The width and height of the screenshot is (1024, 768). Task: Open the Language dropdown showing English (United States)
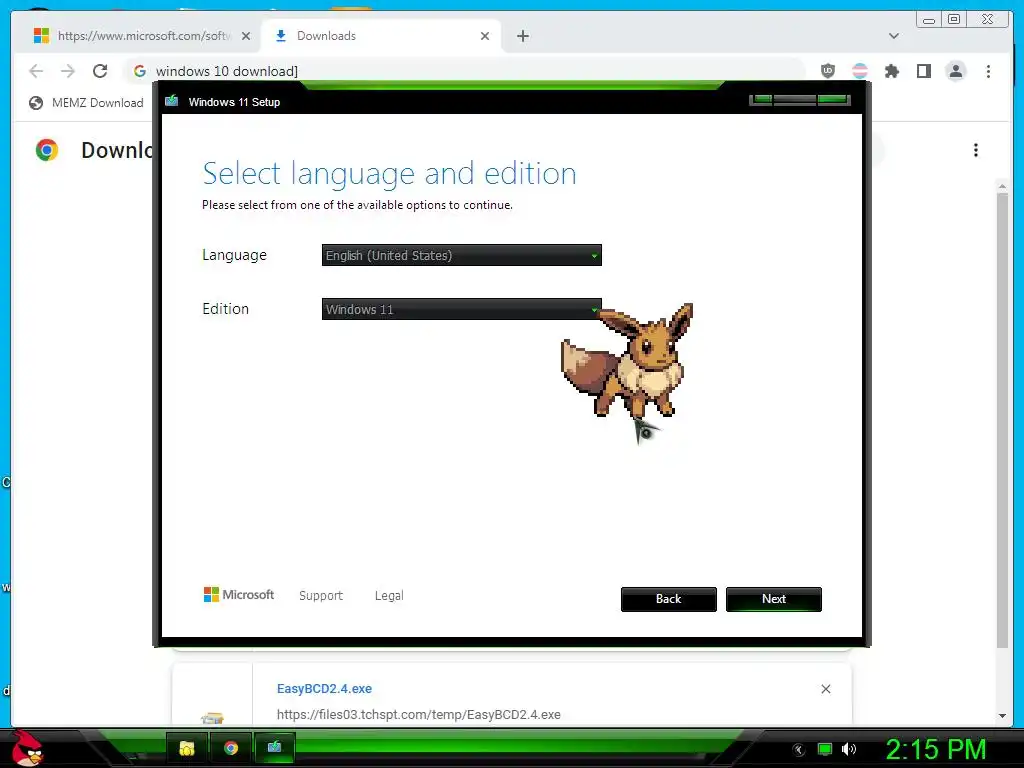pyautogui.click(x=462, y=255)
